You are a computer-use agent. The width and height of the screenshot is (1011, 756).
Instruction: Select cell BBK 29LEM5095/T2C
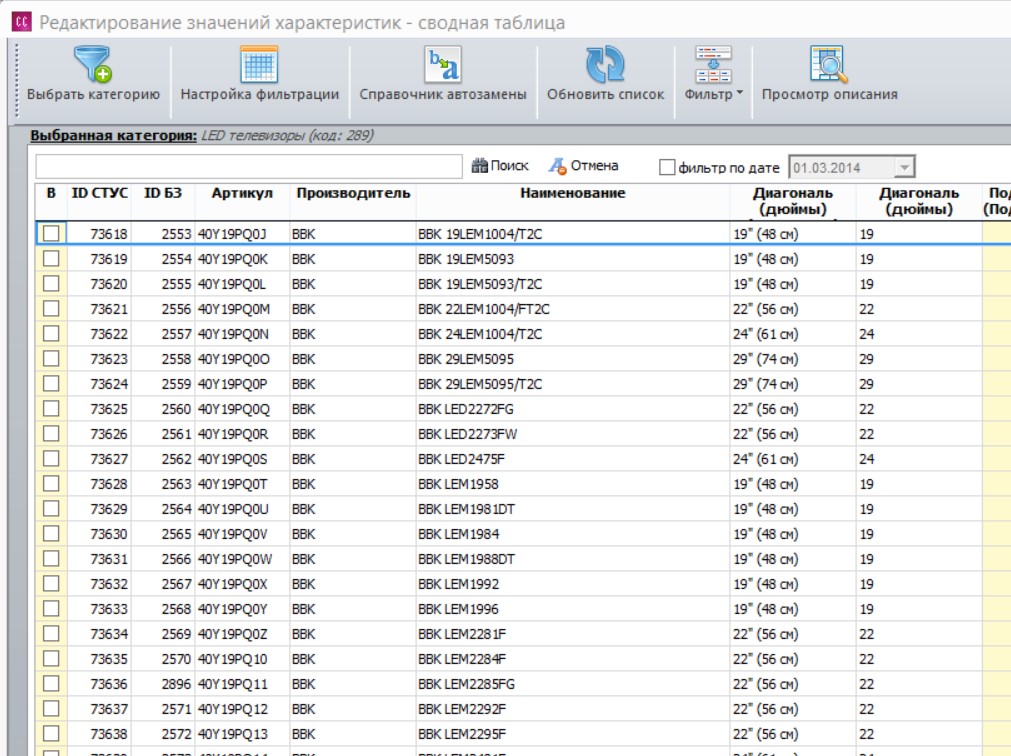(x=573, y=384)
